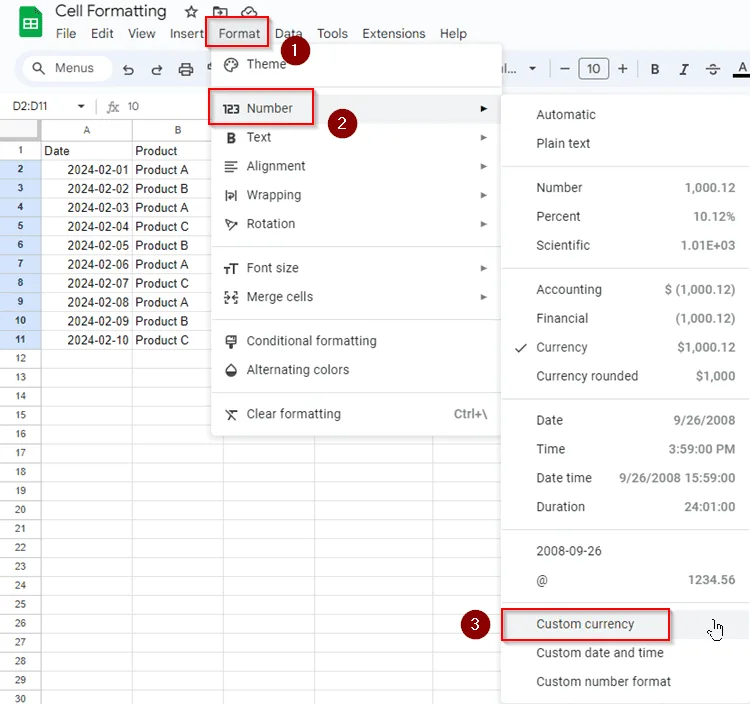Select Plain text format
Screen dimensions: 750x704
[626, 143]
